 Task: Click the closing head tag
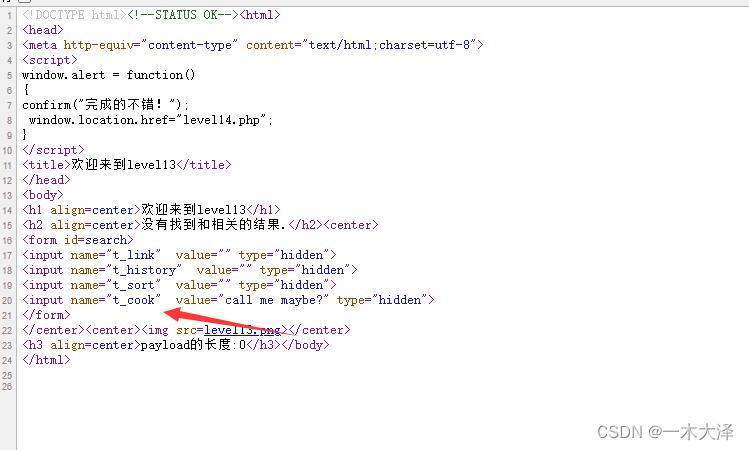[x=46, y=180]
